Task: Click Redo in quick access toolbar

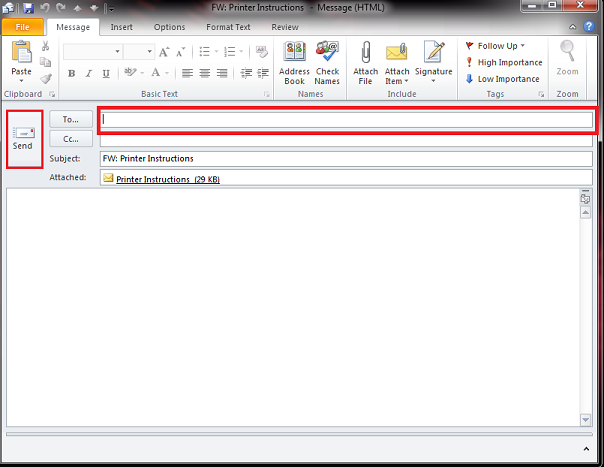Action: 60,8
